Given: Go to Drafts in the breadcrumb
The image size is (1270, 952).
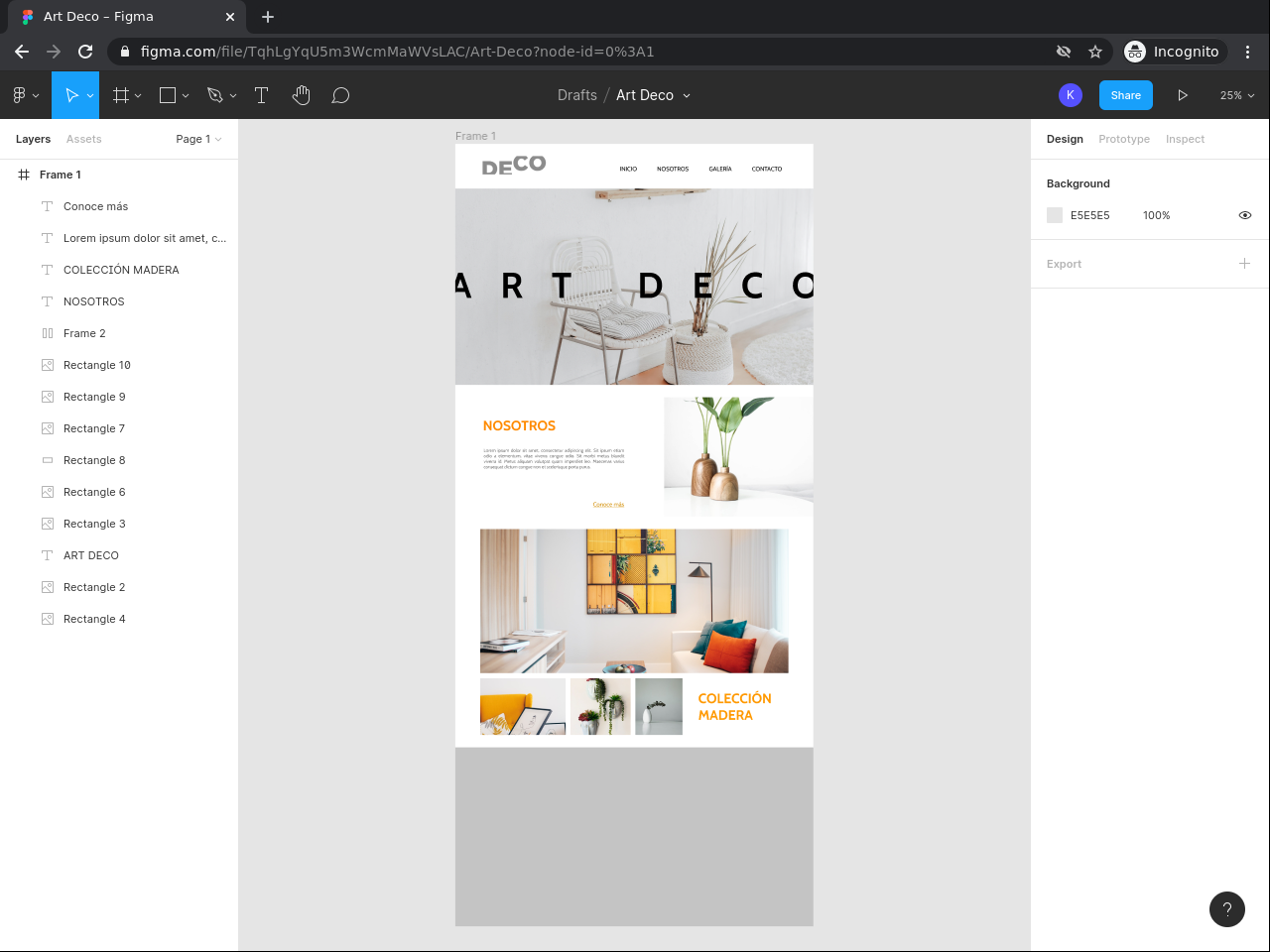Looking at the screenshot, I should [x=577, y=95].
